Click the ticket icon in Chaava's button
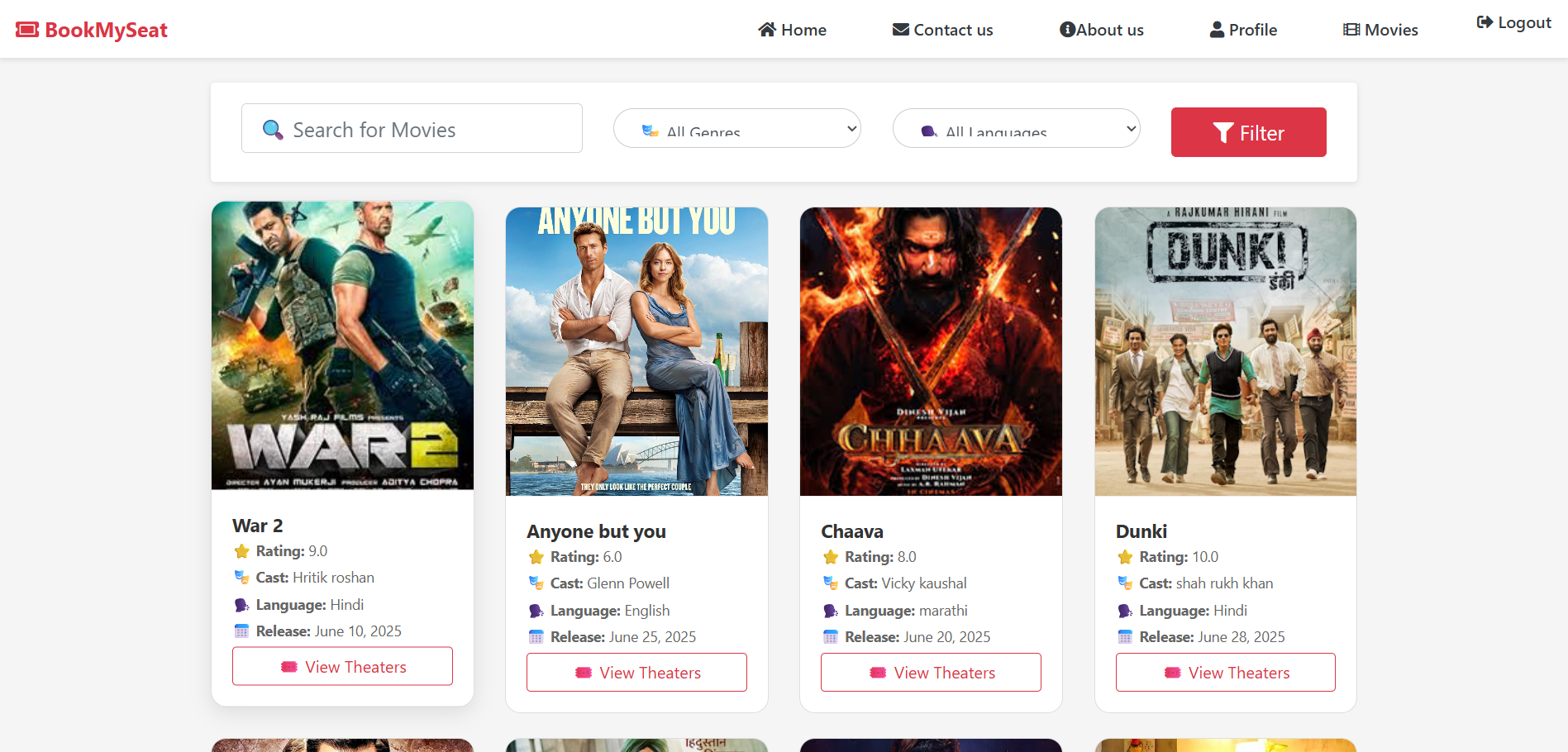 [878, 673]
